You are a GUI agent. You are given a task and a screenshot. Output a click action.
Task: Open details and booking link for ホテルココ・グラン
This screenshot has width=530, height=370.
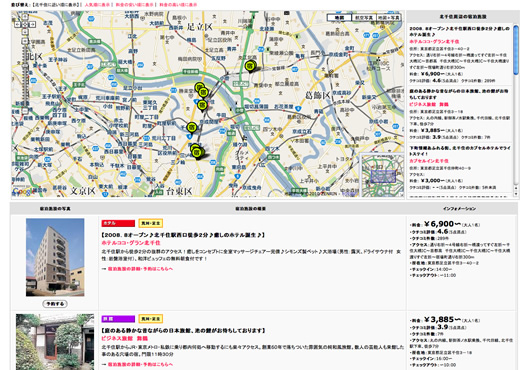pos(140,269)
